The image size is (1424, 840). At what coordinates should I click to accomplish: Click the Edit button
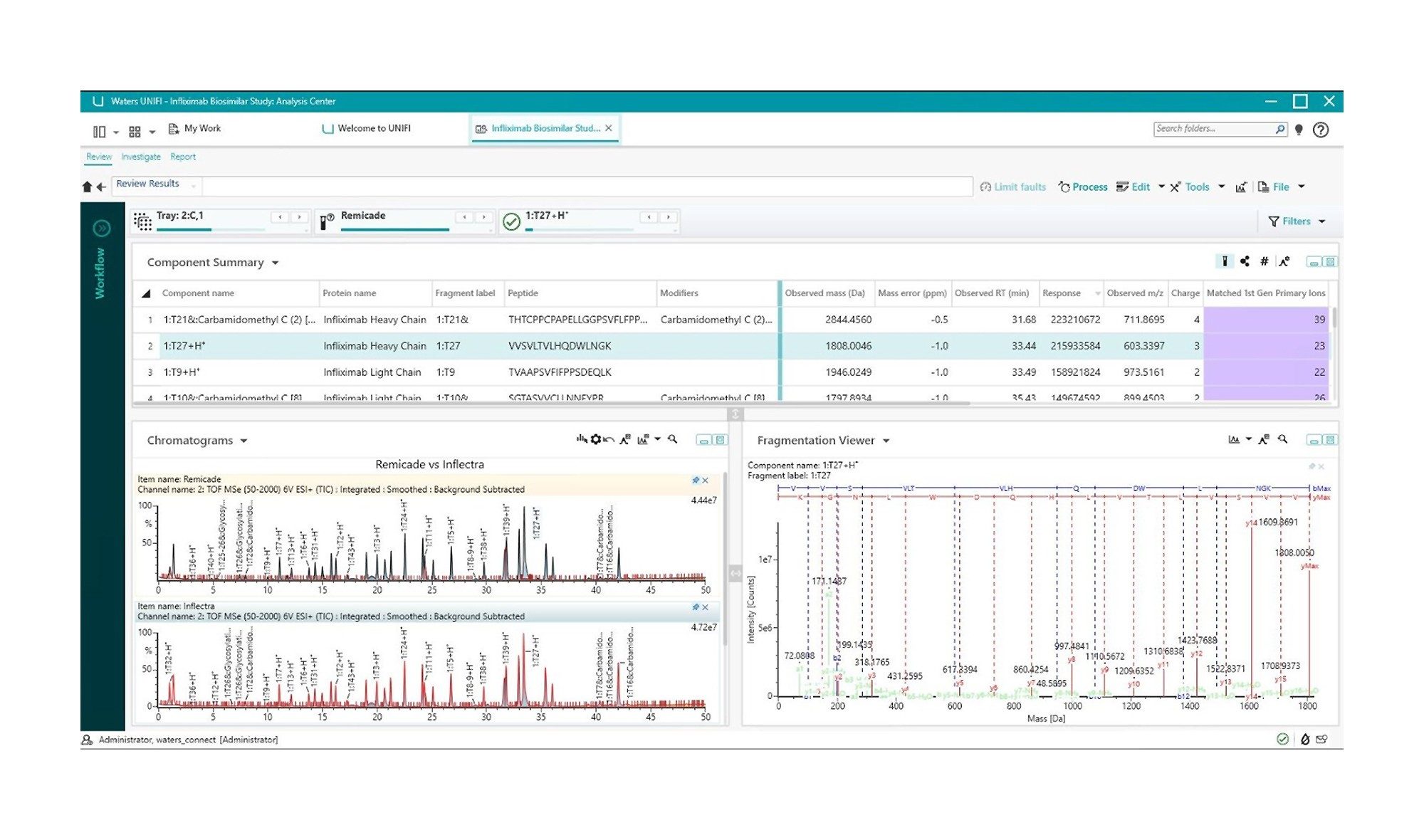(x=1133, y=187)
